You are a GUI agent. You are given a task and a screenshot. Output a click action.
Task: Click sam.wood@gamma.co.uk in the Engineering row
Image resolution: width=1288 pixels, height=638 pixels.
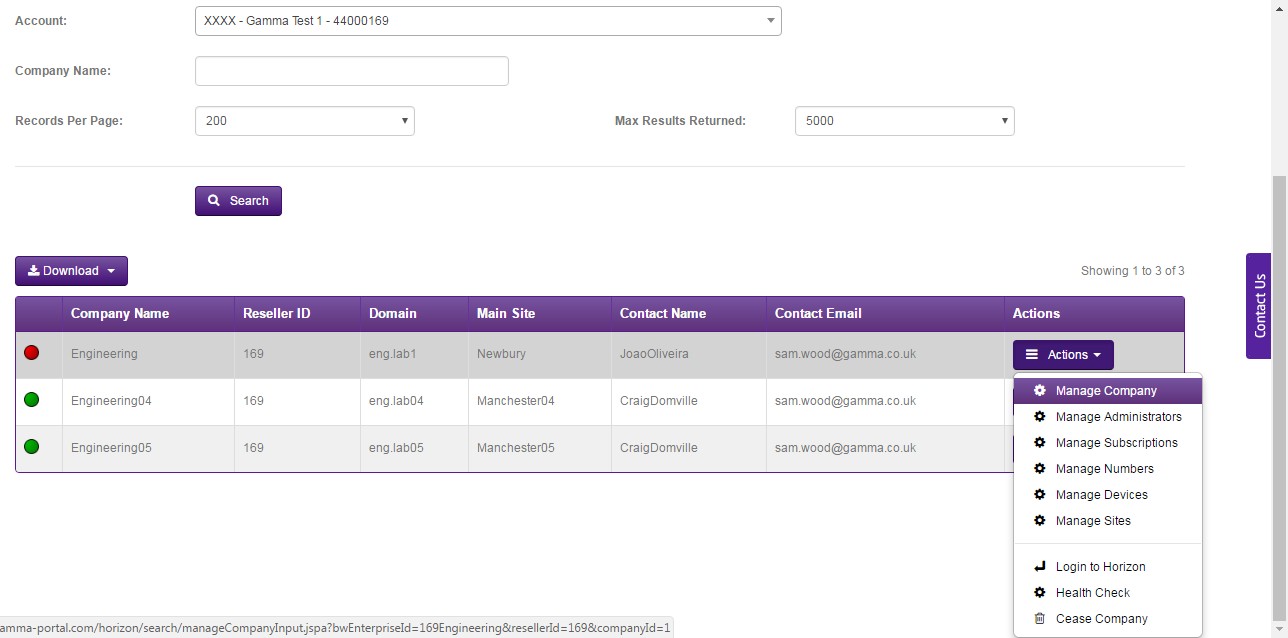tap(845, 354)
